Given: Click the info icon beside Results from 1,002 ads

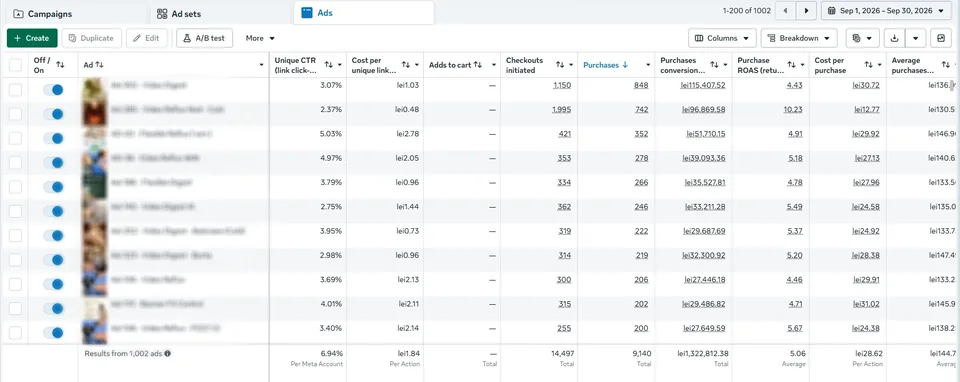Looking at the screenshot, I should tap(168, 353).
